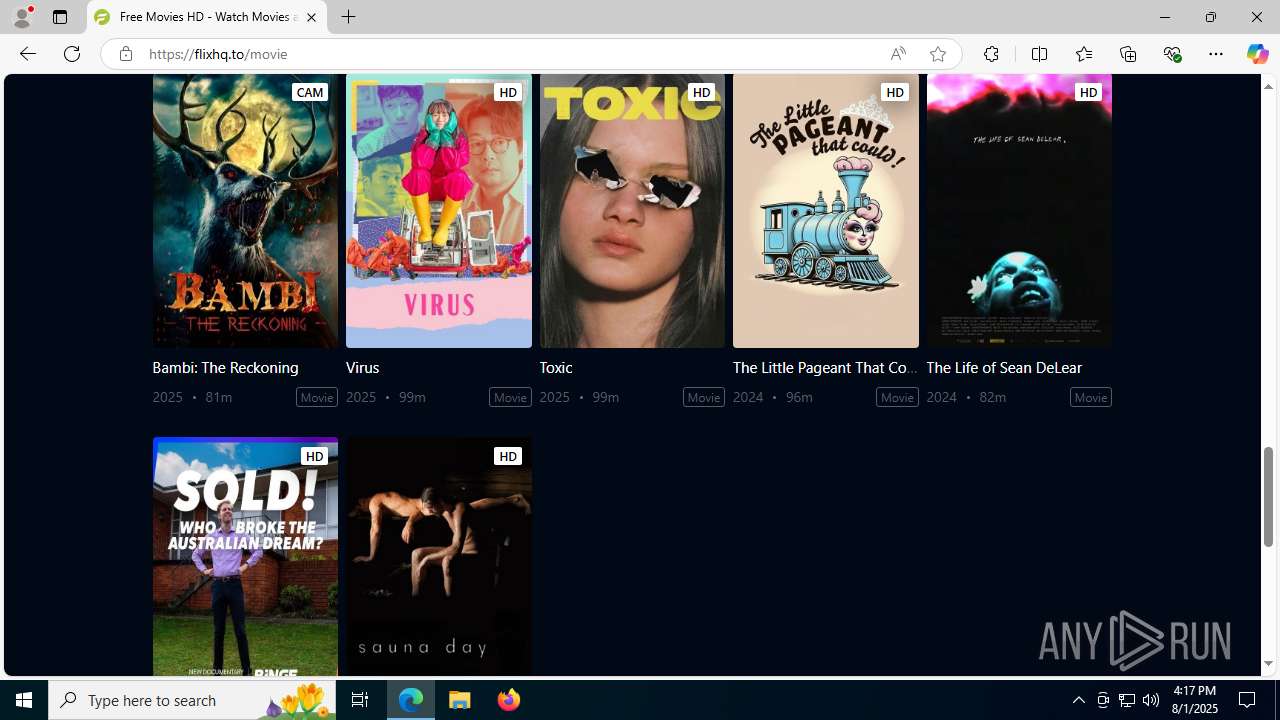The width and height of the screenshot is (1280, 720).
Task: Click HD badge on Sauna Day poster
Action: coord(508,456)
